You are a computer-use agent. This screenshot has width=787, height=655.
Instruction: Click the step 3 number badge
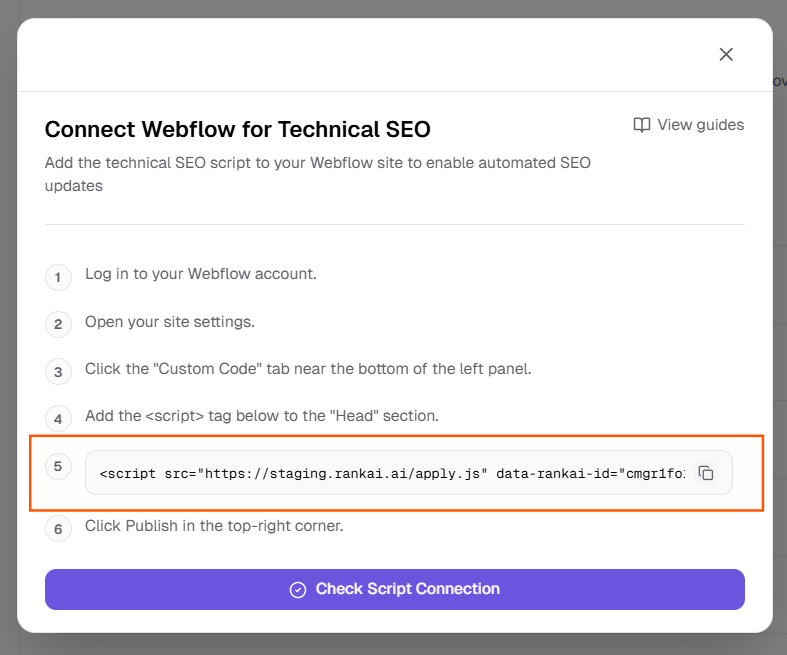(x=58, y=371)
